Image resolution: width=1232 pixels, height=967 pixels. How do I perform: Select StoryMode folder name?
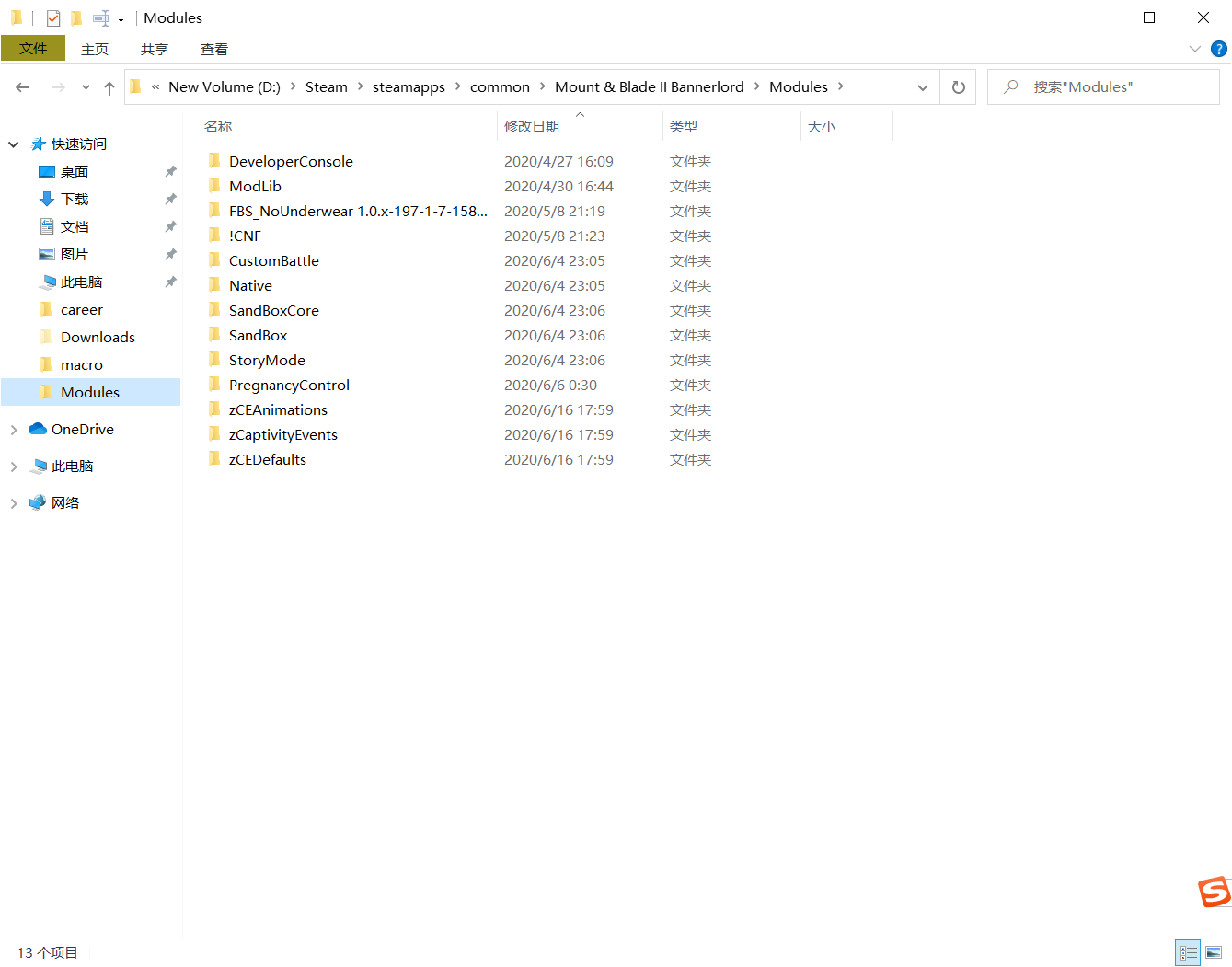[267, 361]
